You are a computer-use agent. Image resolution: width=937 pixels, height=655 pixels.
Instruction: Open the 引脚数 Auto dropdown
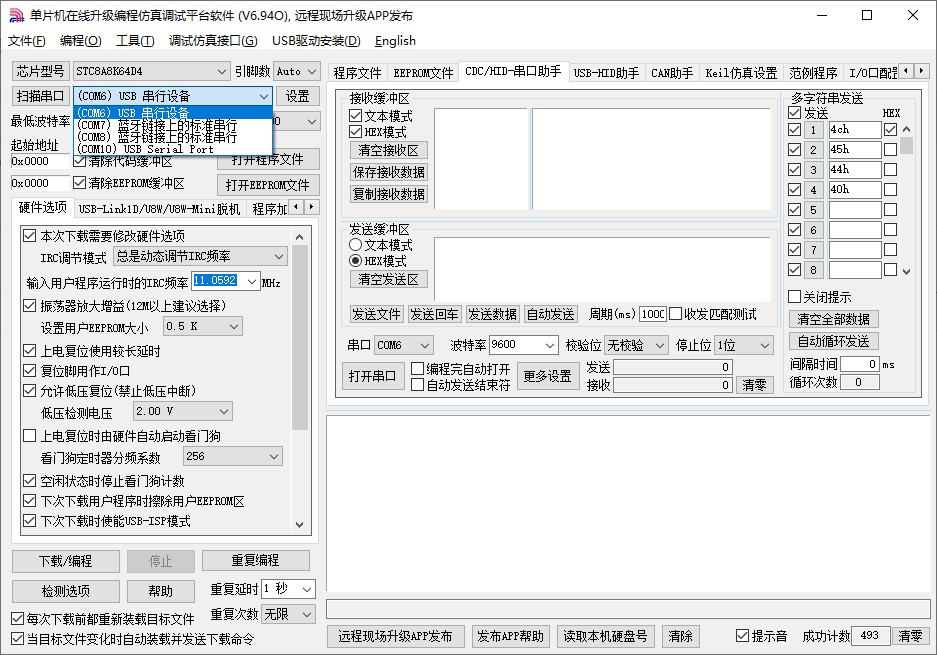point(312,72)
